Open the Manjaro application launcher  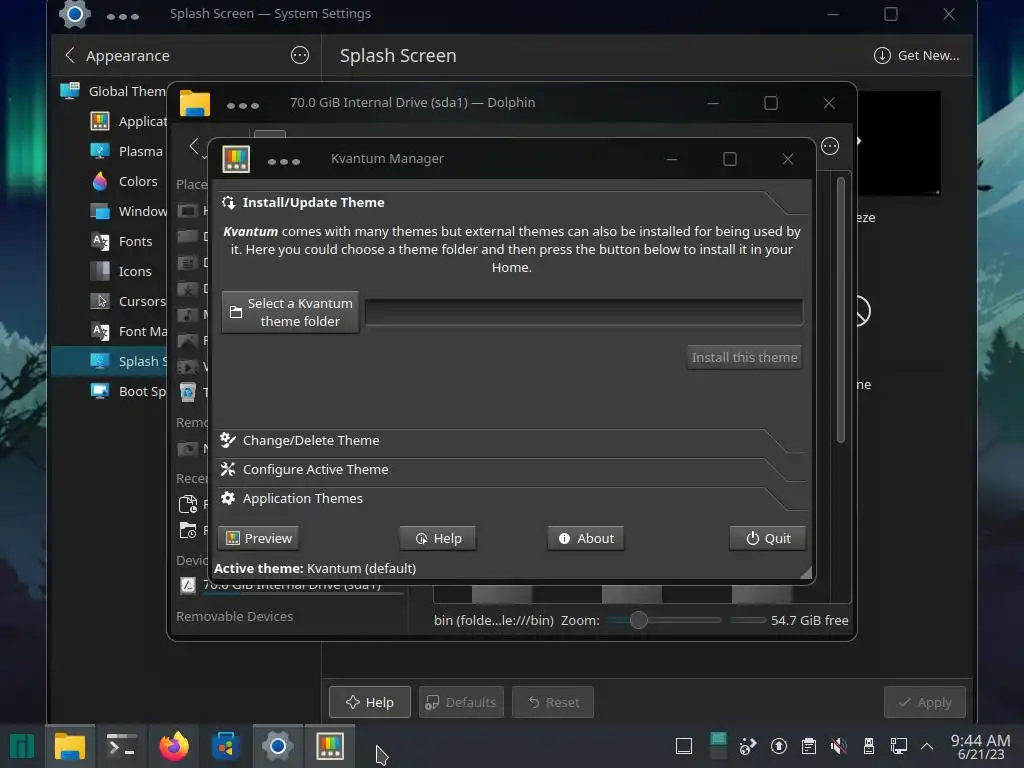22,746
